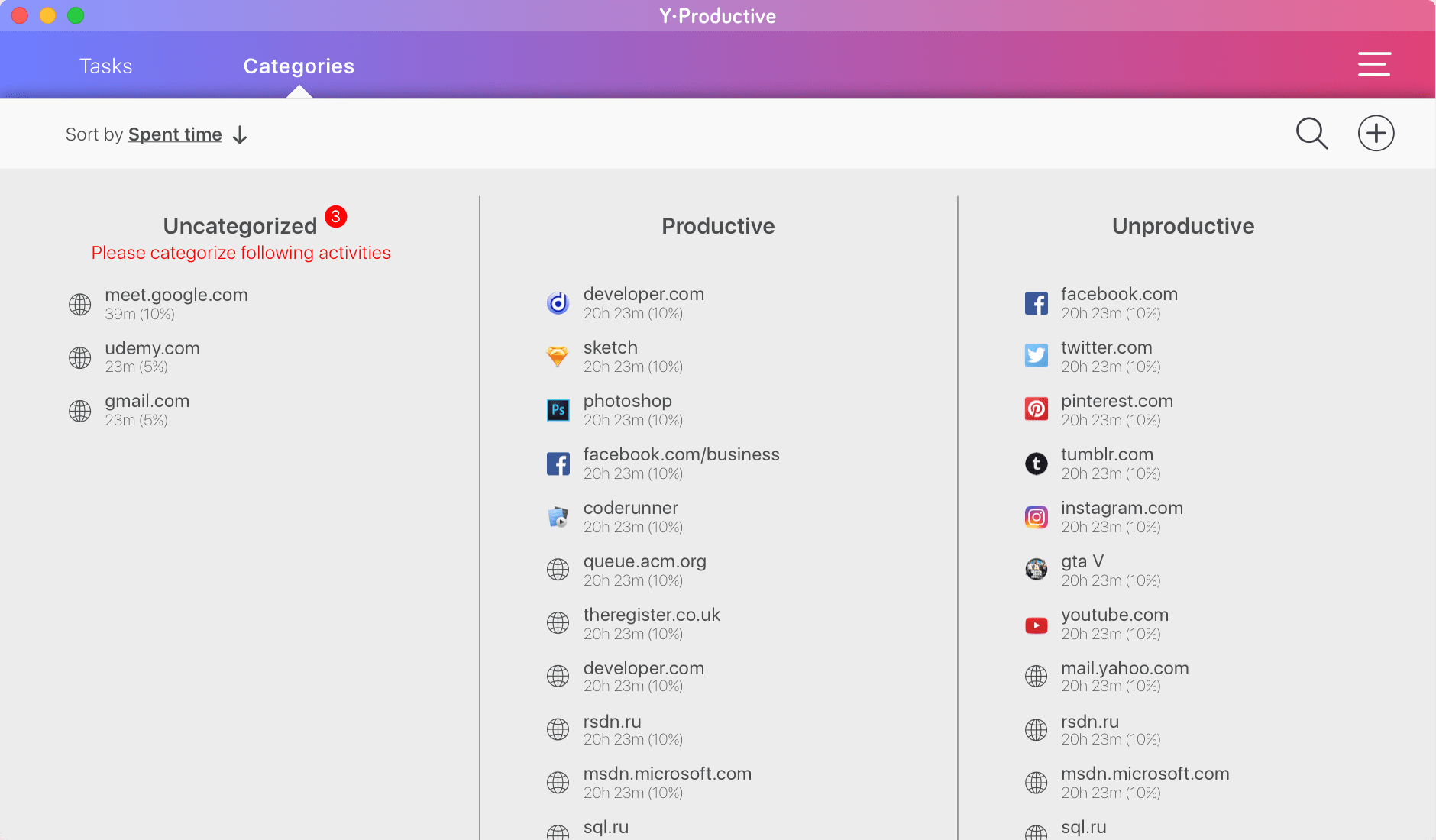Click the YouTube play icon
The height and width of the screenshot is (840, 1436).
(1036, 625)
